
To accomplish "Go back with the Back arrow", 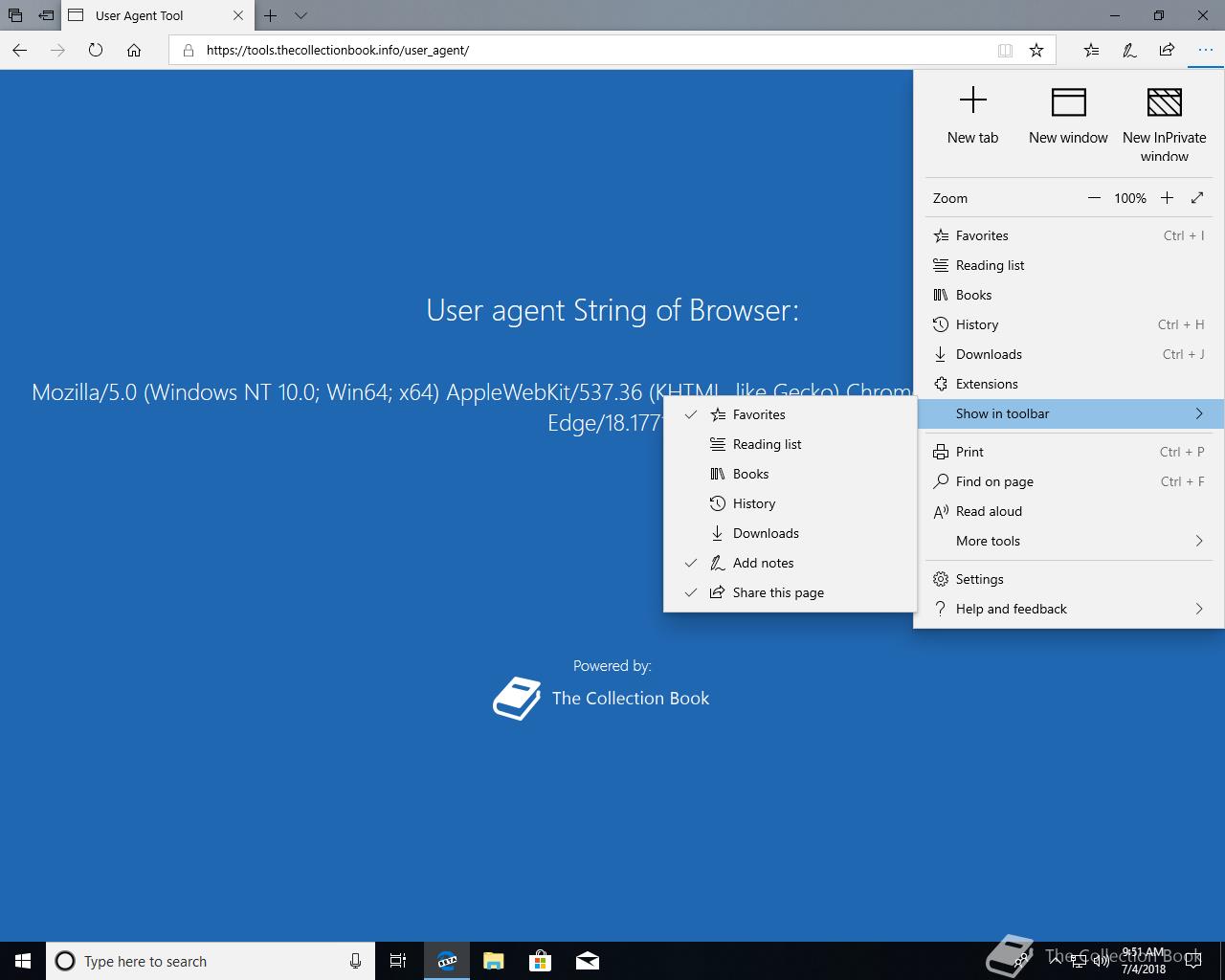I will (20, 50).
